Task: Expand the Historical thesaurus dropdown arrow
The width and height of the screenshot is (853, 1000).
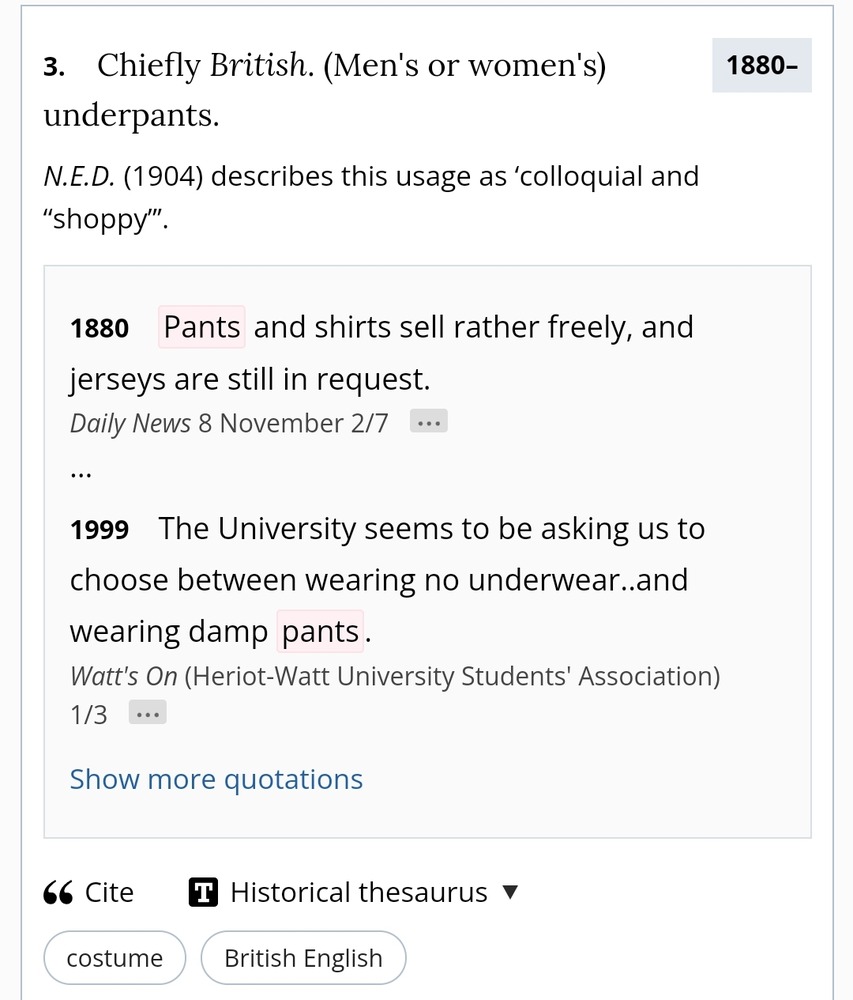Action: coord(510,892)
